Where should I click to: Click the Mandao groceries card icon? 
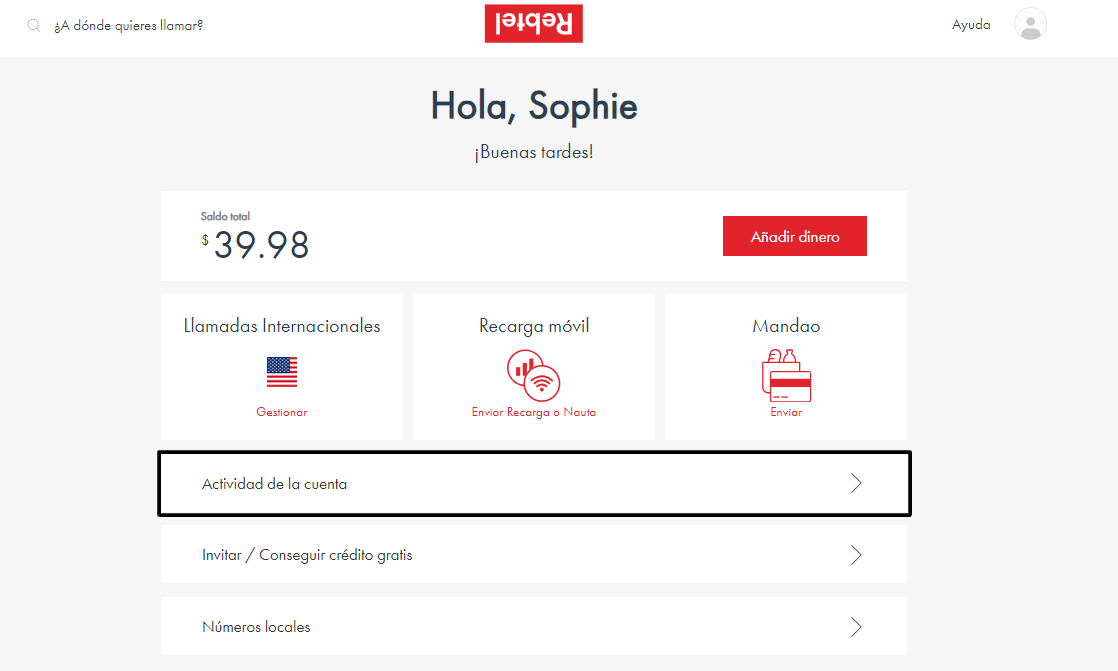tap(786, 375)
